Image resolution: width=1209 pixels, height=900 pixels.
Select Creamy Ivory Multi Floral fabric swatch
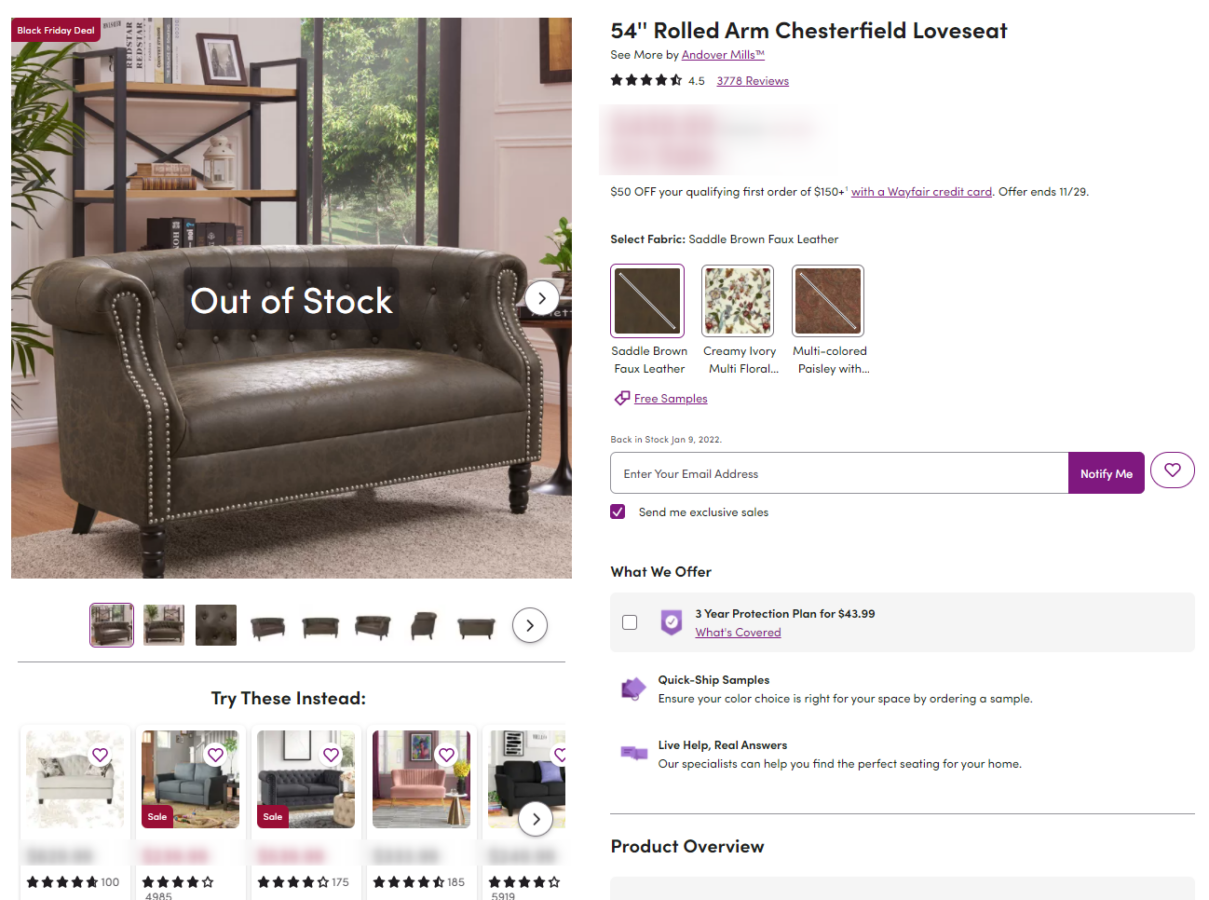(738, 301)
